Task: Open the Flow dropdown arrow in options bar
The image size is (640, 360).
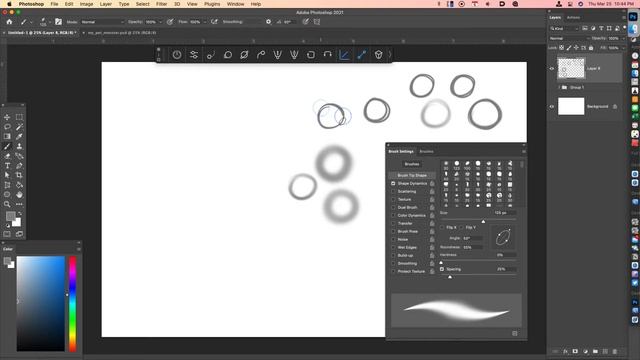Action: tap(204, 22)
